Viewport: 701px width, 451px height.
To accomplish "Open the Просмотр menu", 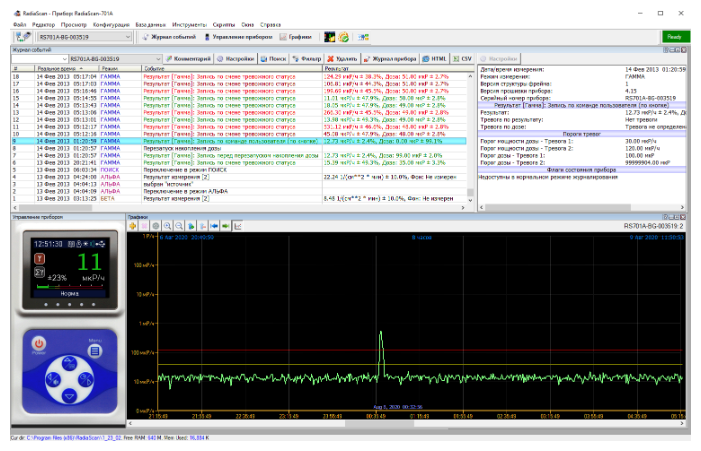I will click(74, 25).
